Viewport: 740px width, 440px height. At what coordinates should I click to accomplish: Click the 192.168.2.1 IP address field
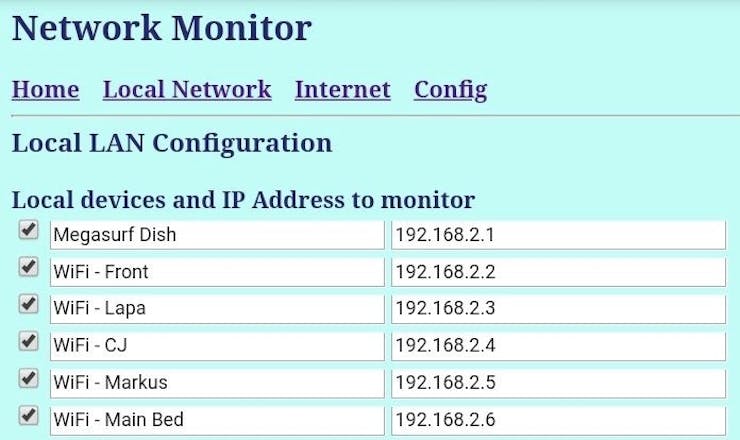pyautogui.click(x=558, y=235)
